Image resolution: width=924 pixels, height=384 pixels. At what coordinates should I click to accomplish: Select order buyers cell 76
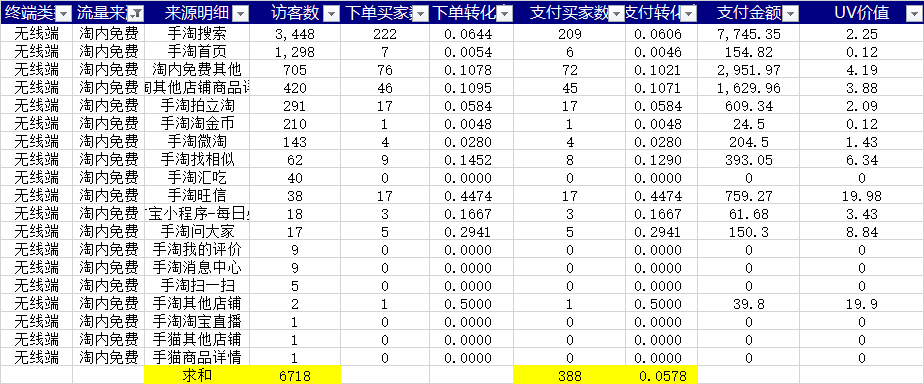pos(385,70)
